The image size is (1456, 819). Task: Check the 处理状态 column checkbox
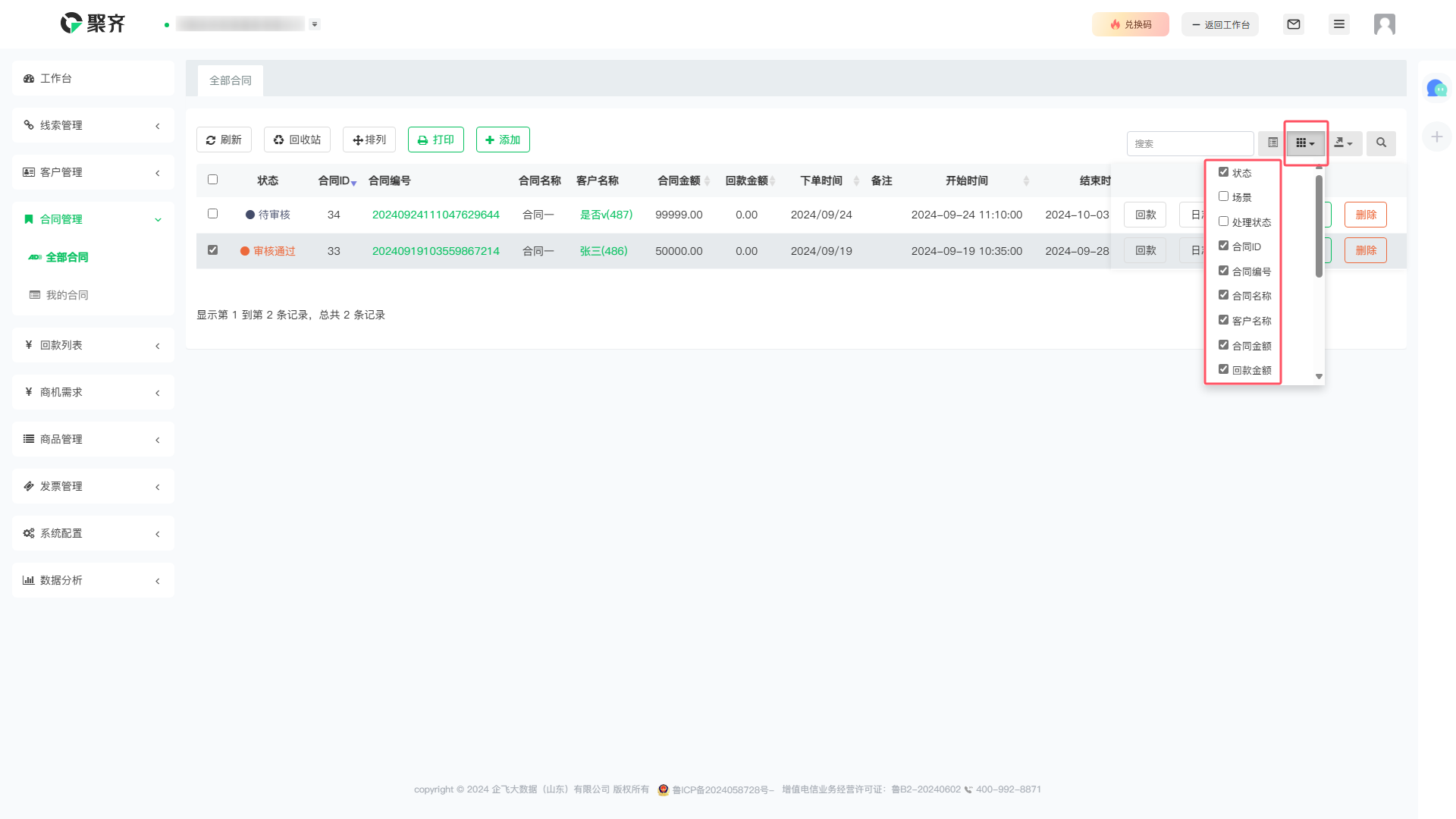pyautogui.click(x=1223, y=221)
